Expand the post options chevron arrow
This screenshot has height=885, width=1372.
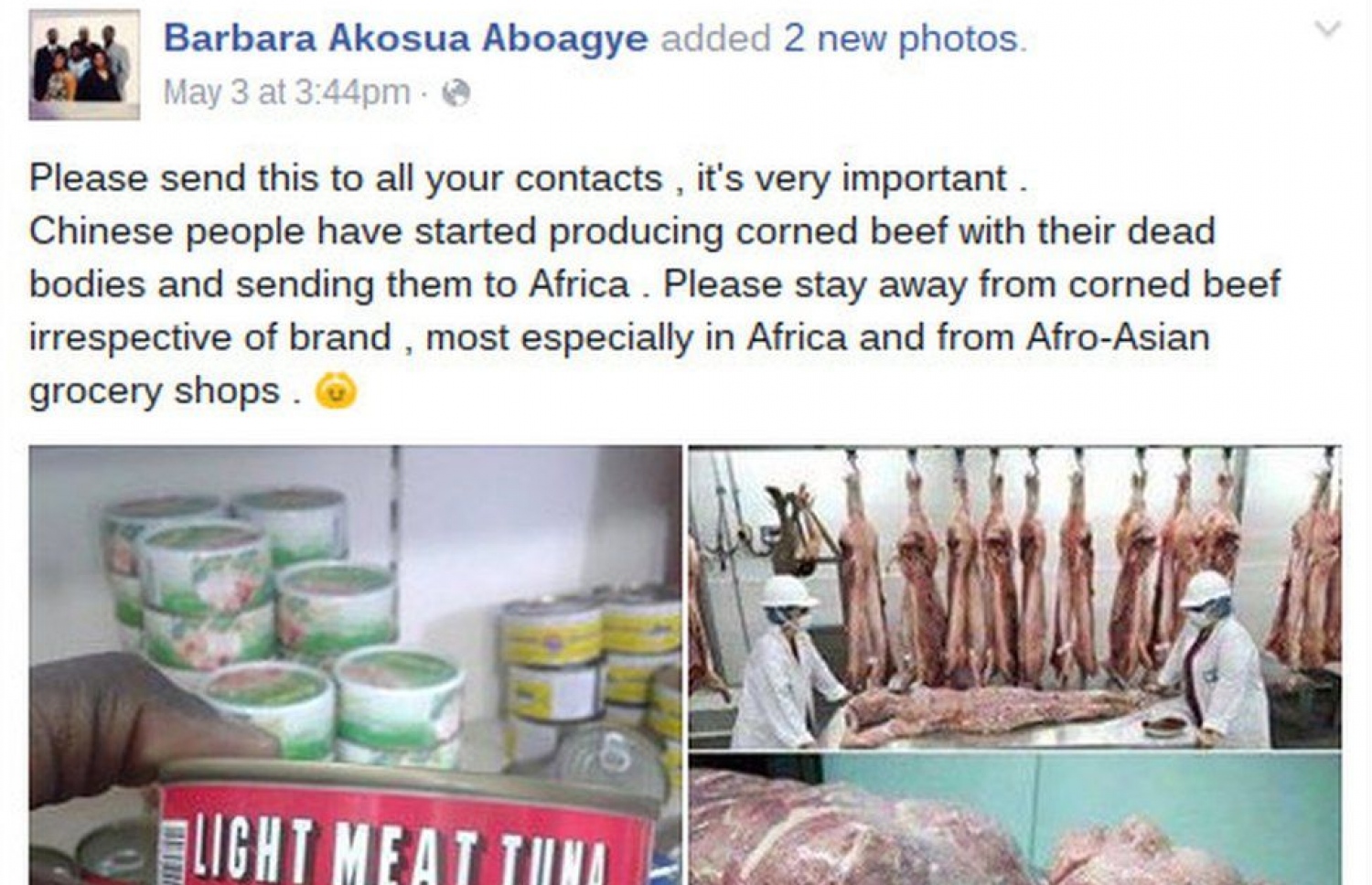click(1327, 30)
